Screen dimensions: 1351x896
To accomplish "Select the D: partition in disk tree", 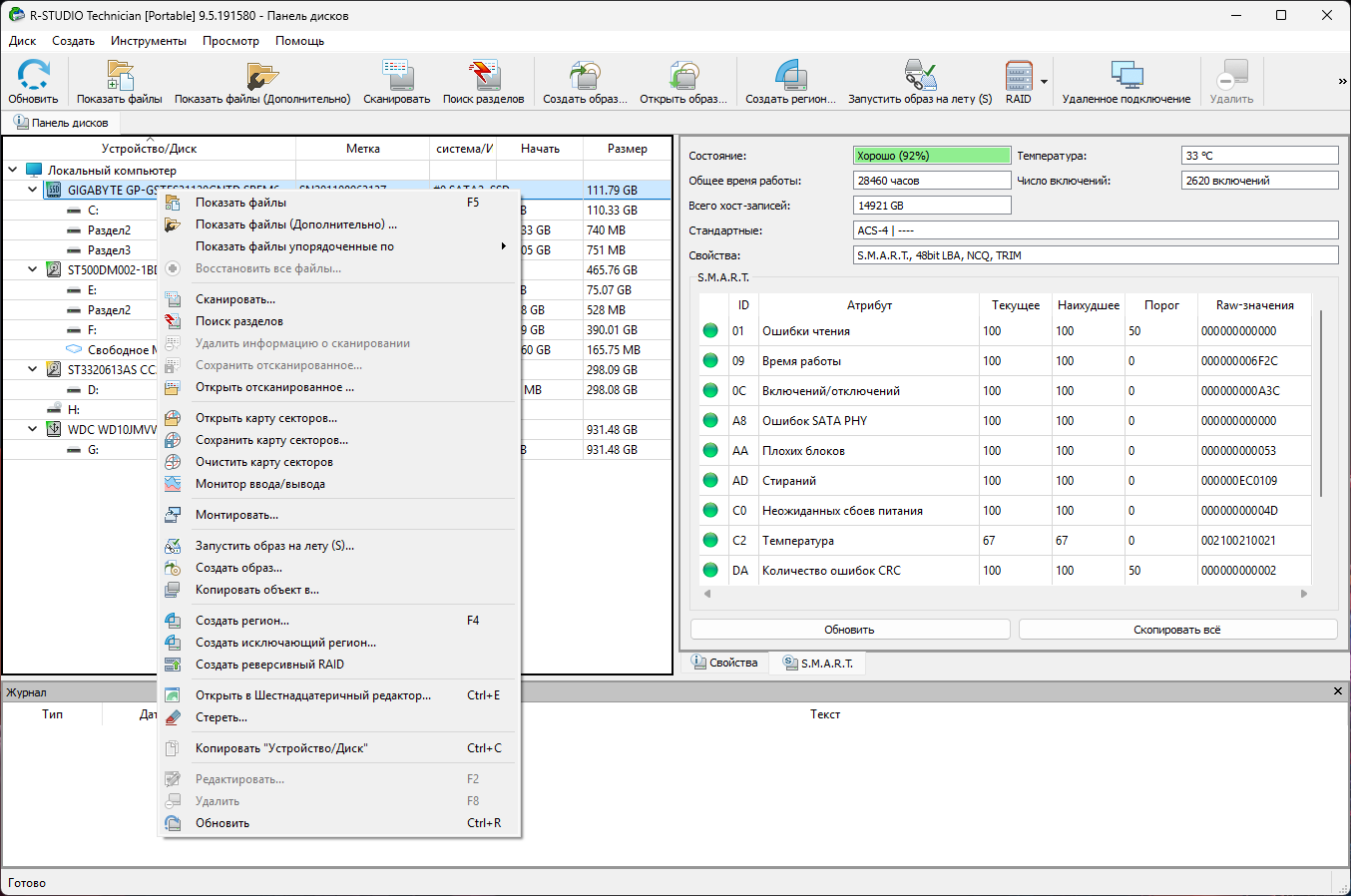I will click(x=93, y=390).
